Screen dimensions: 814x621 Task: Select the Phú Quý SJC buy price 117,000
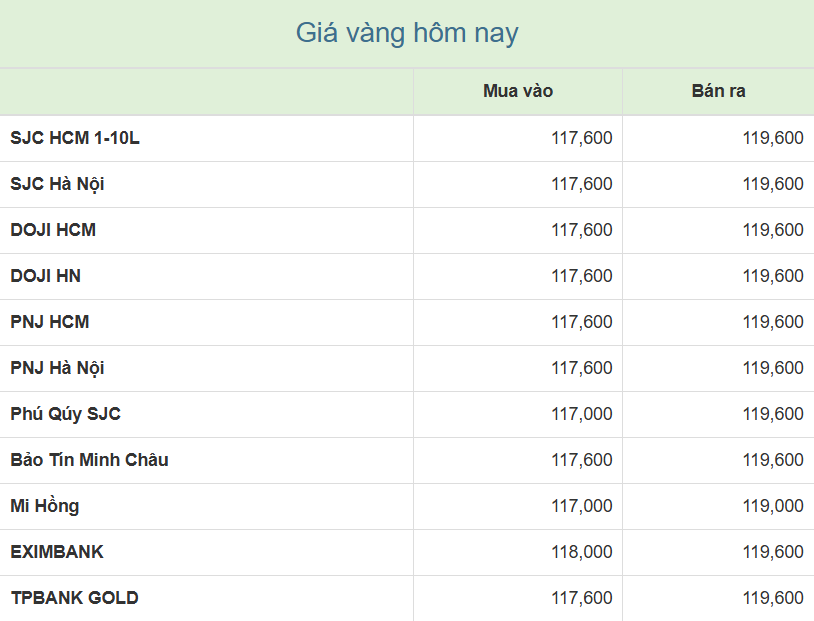[x=581, y=414]
